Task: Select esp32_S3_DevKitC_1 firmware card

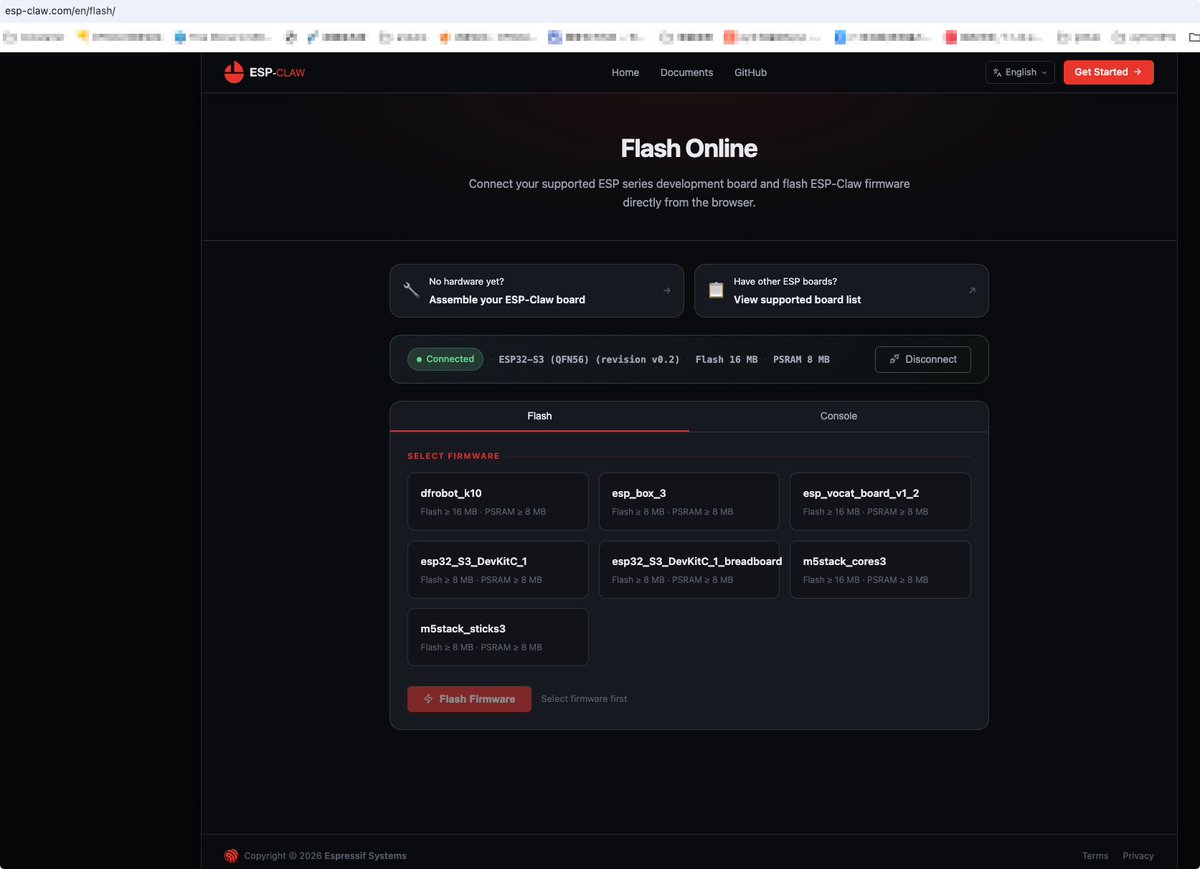Action: click(498, 570)
